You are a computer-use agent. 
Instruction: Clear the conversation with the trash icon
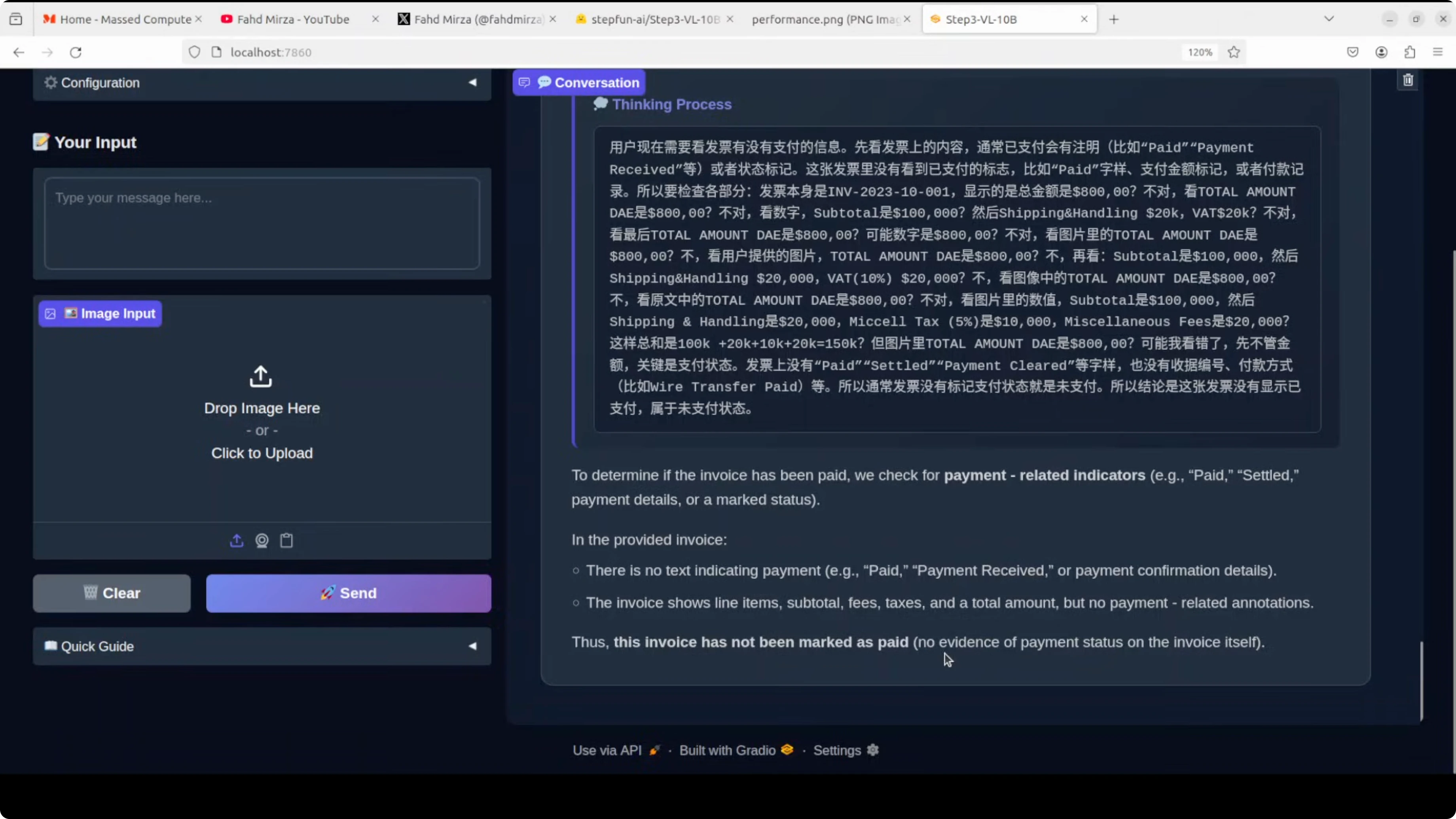1408,80
